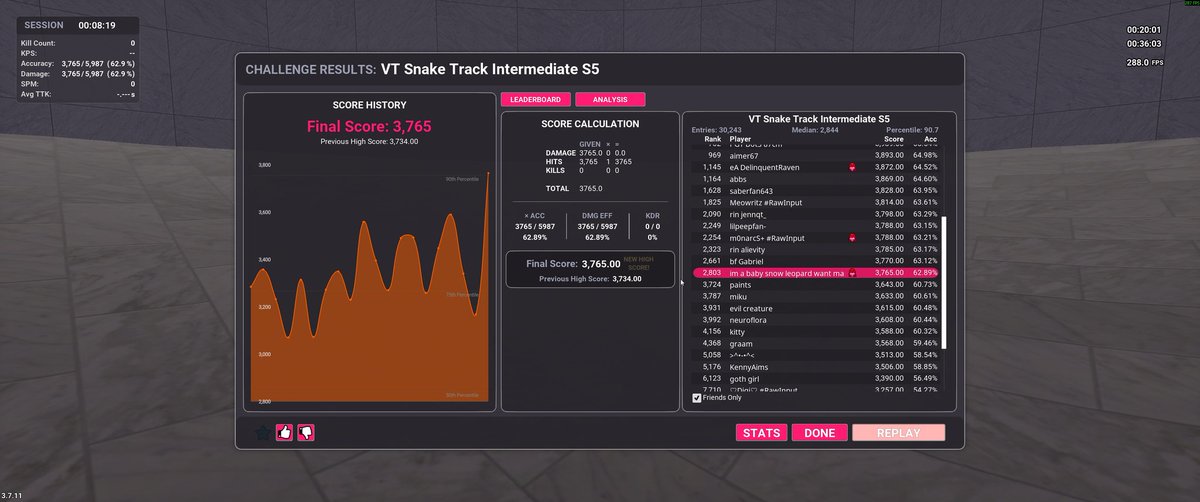Viewport: 1200px width, 502px height.
Task: Click the Final Score 3,765 heading
Action: 369,127
